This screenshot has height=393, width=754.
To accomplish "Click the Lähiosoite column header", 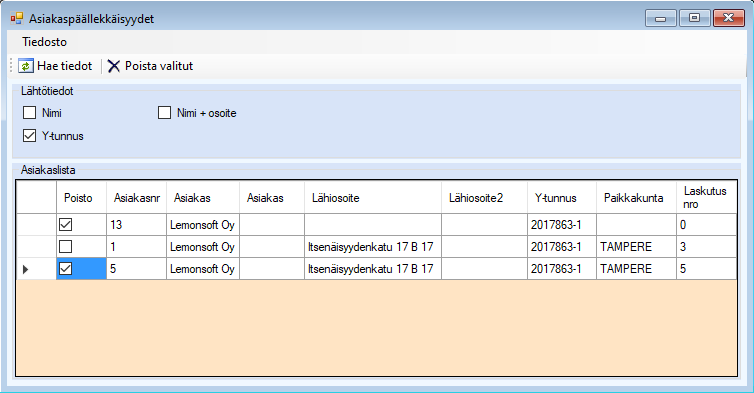I will point(373,198).
